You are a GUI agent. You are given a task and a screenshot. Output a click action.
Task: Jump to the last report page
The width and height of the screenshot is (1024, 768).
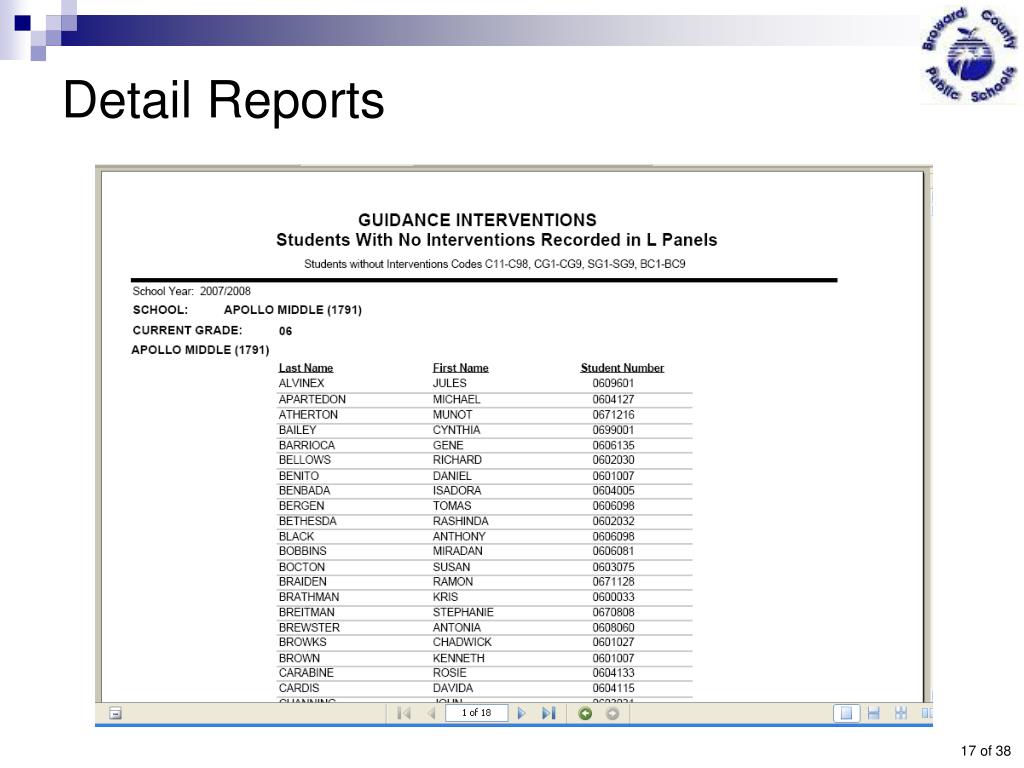pyautogui.click(x=549, y=713)
